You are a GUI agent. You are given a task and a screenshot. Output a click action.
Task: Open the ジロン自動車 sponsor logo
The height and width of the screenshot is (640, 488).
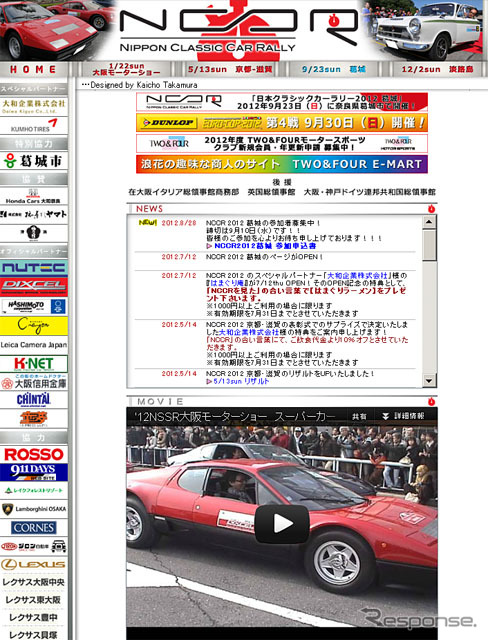[34, 546]
